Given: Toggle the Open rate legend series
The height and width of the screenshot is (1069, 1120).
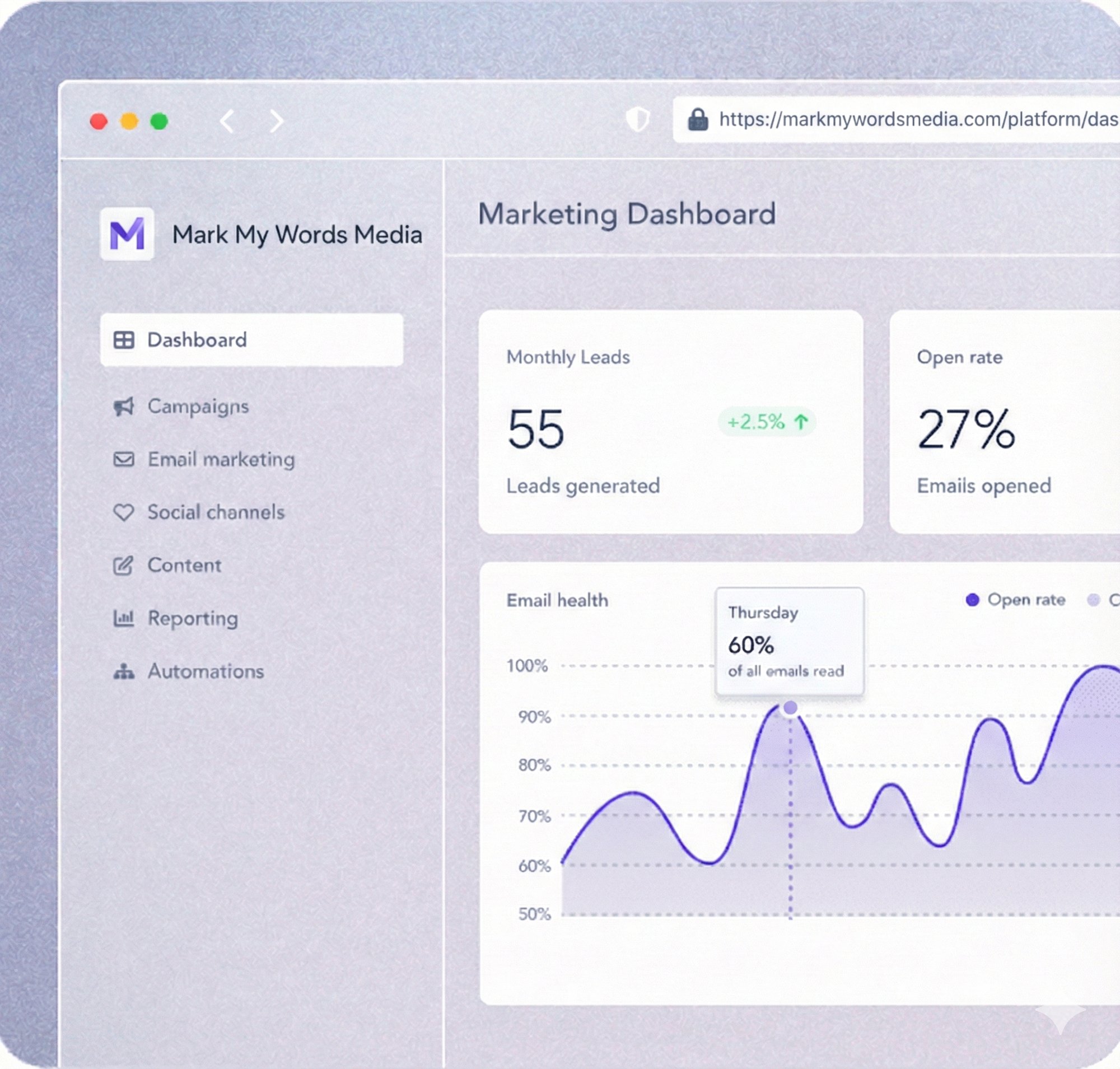Looking at the screenshot, I should pos(1016,600).
